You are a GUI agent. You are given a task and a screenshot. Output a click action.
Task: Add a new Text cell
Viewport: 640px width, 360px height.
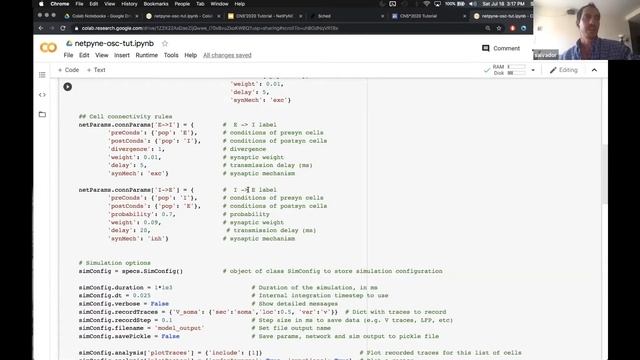point(96,70)
